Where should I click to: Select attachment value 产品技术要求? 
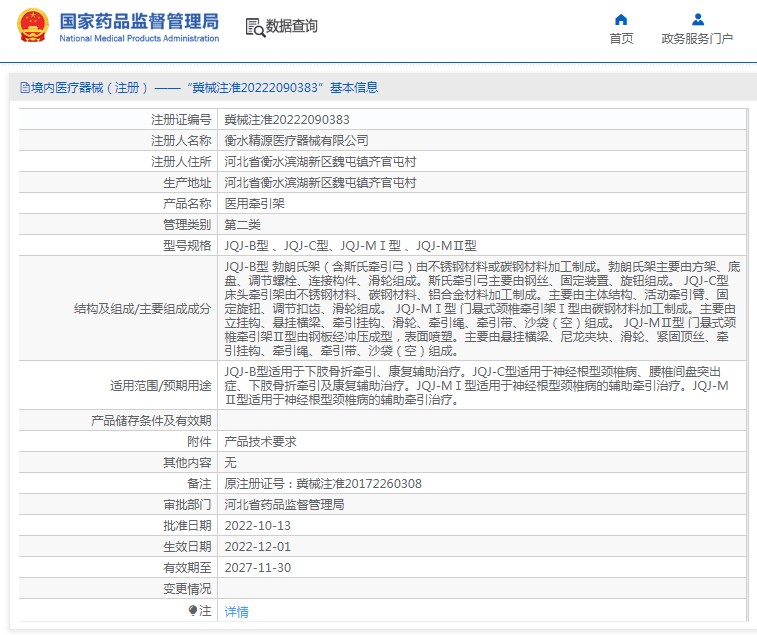tap(260, 441)
